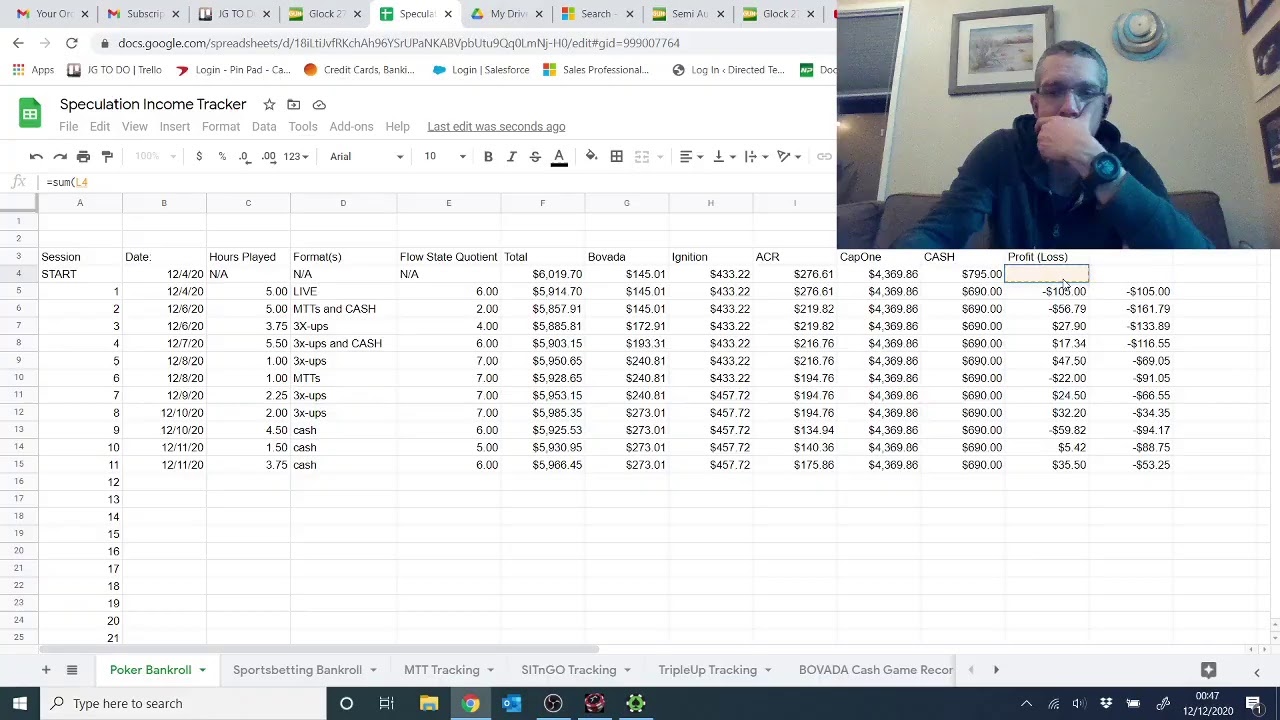Viewport: 1280px width, 720px height.
Task: Open text wrapping dropdown
Action: point(755,156)
